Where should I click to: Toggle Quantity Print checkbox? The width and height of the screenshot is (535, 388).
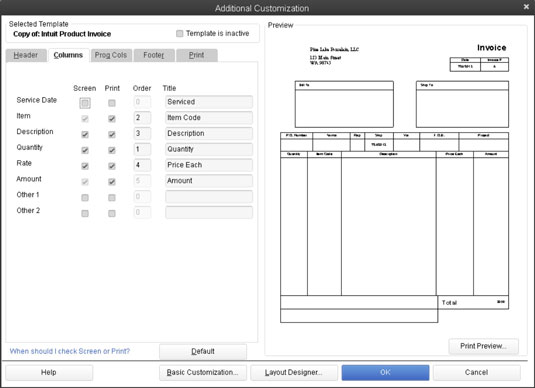112,150
